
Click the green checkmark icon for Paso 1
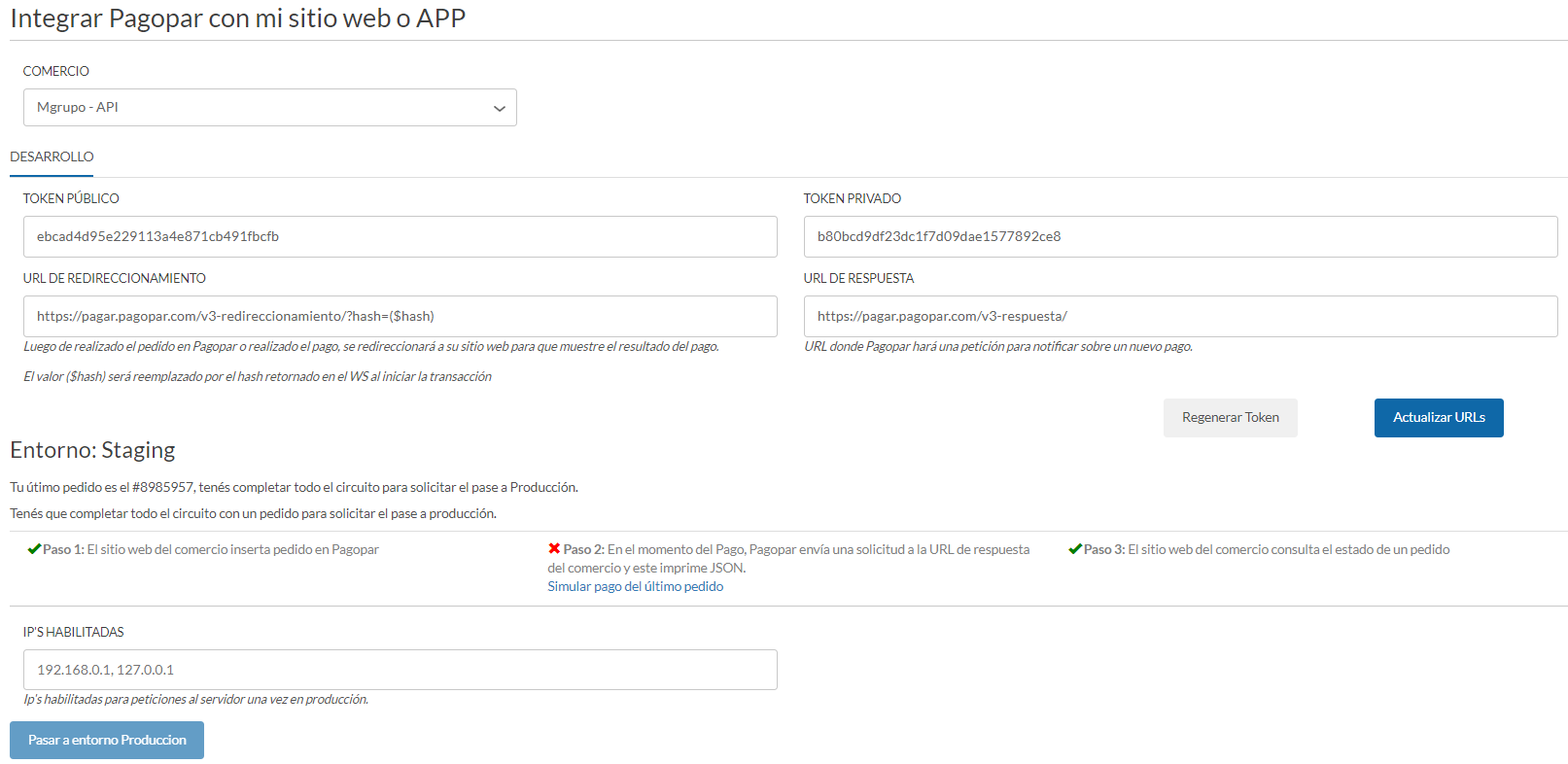34,549
